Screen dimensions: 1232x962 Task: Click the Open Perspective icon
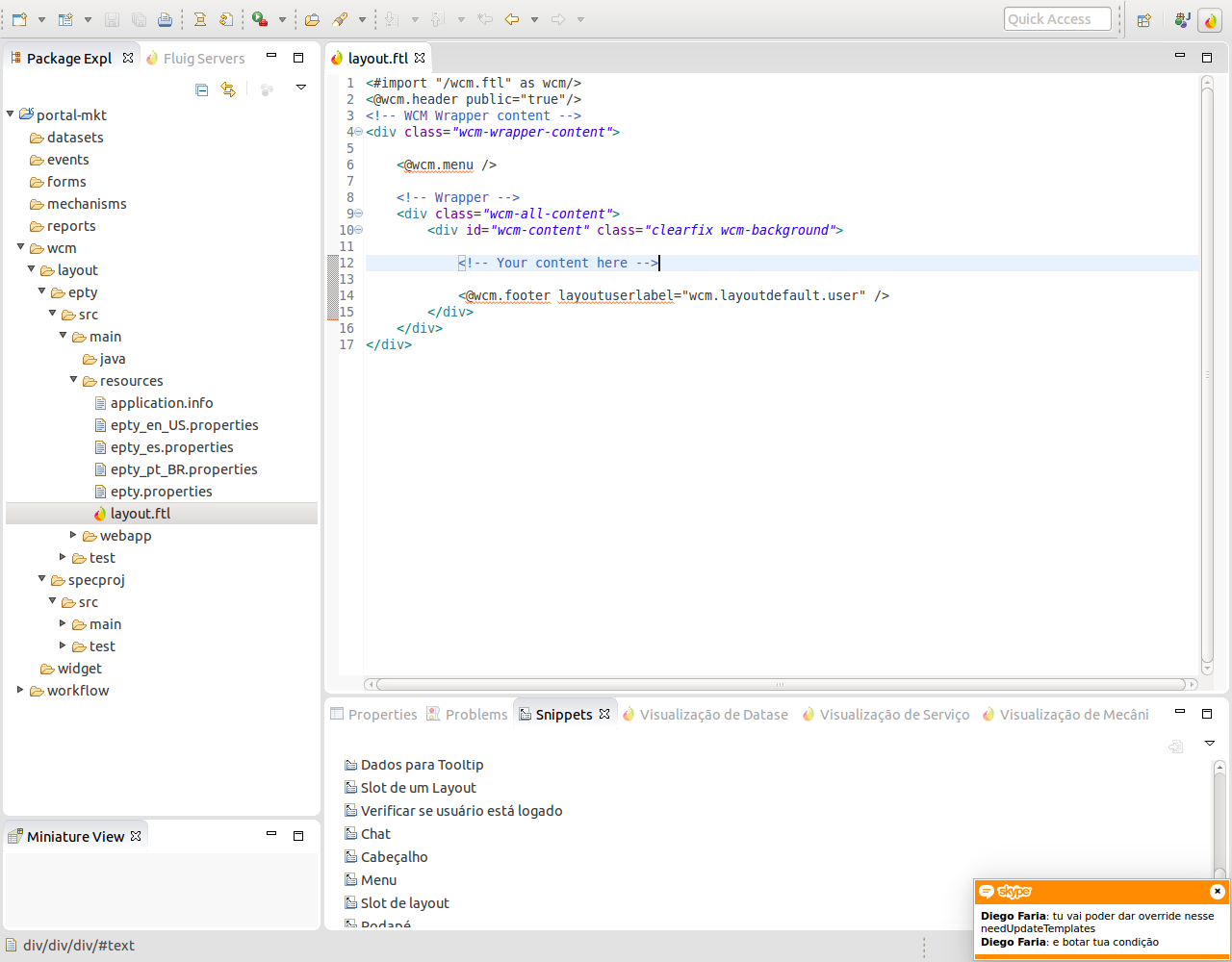pyautogui.click(x=1143, y=19)
